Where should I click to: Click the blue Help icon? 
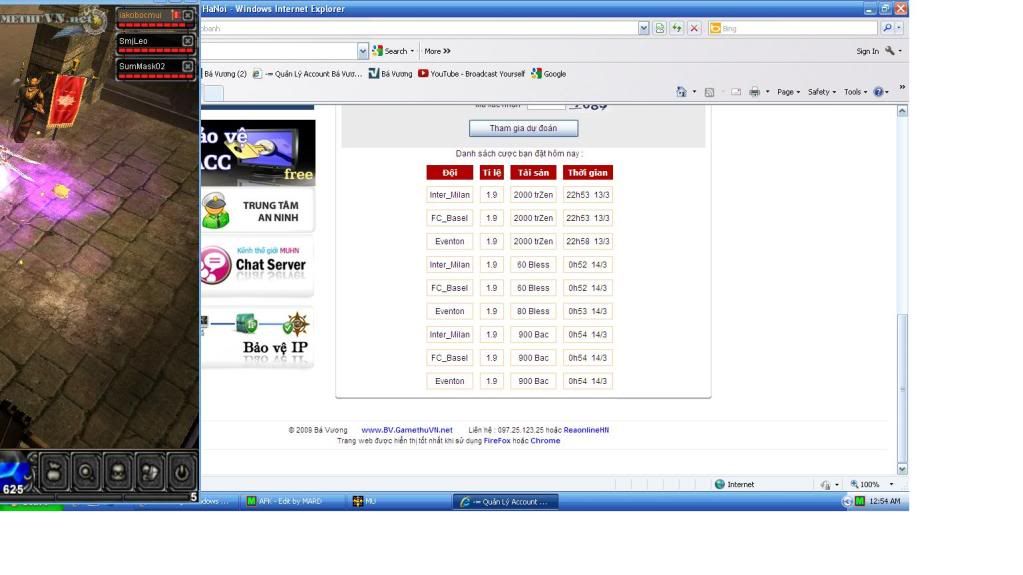point(878,92)
